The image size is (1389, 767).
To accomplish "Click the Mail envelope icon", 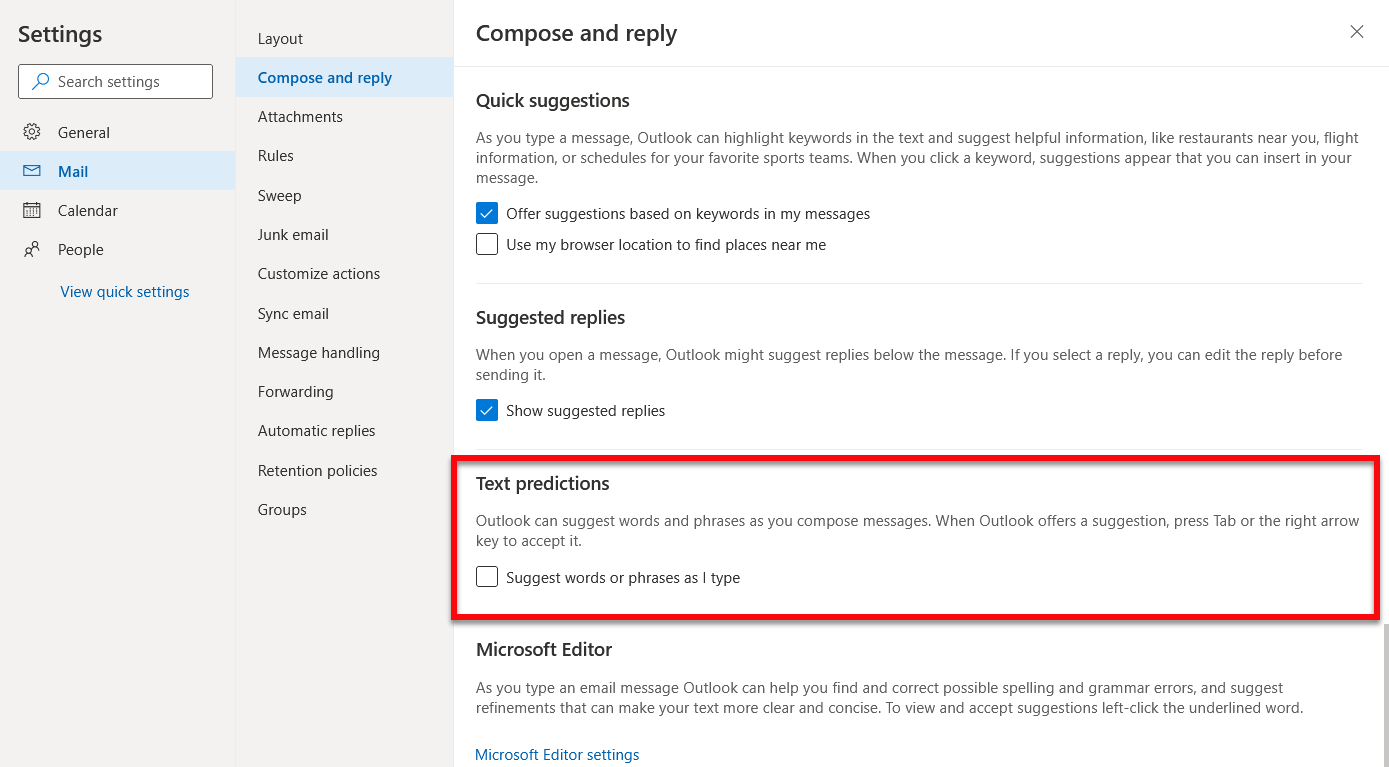I will point(32,171).
